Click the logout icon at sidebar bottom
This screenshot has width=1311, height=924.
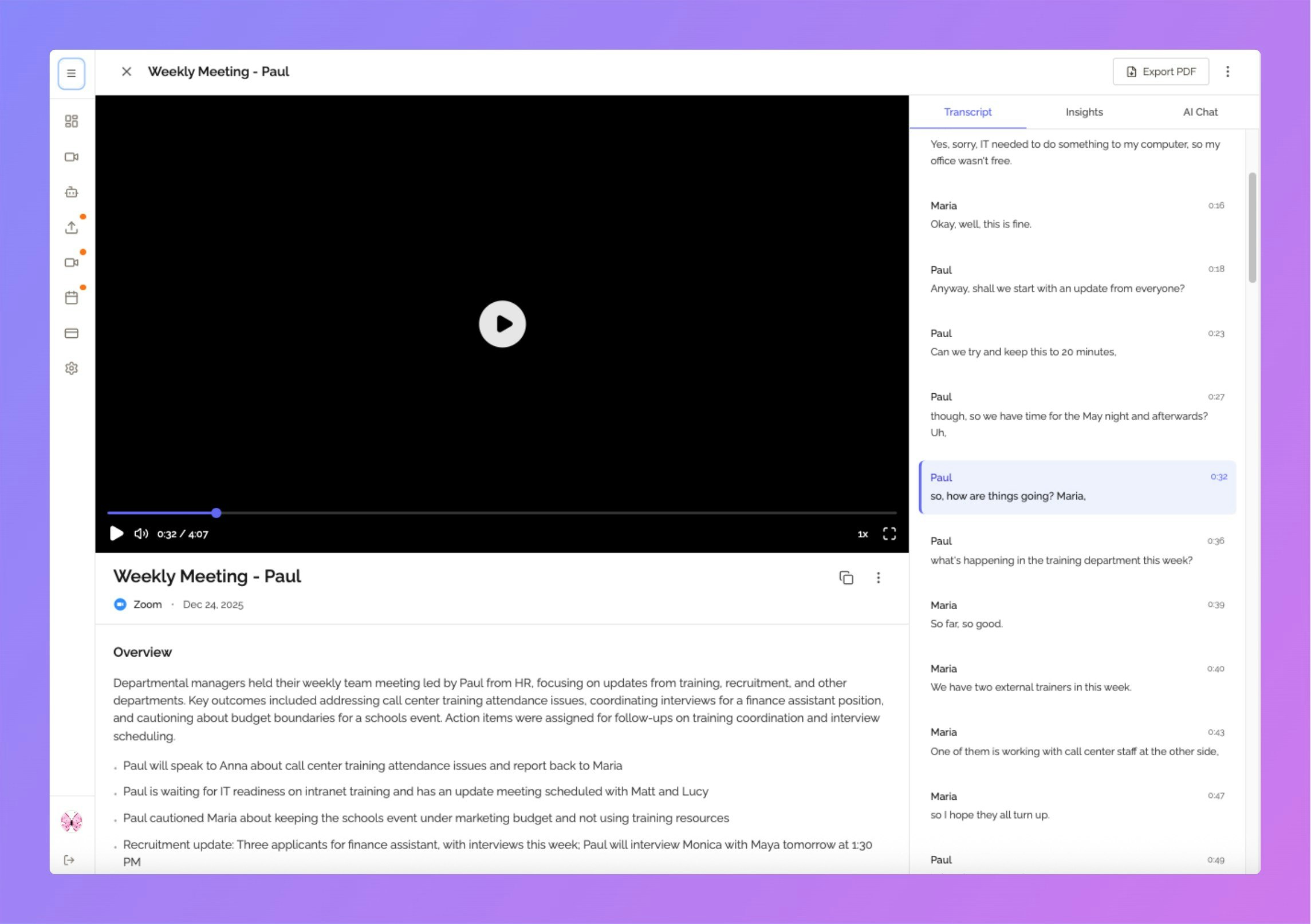(69, 860)
